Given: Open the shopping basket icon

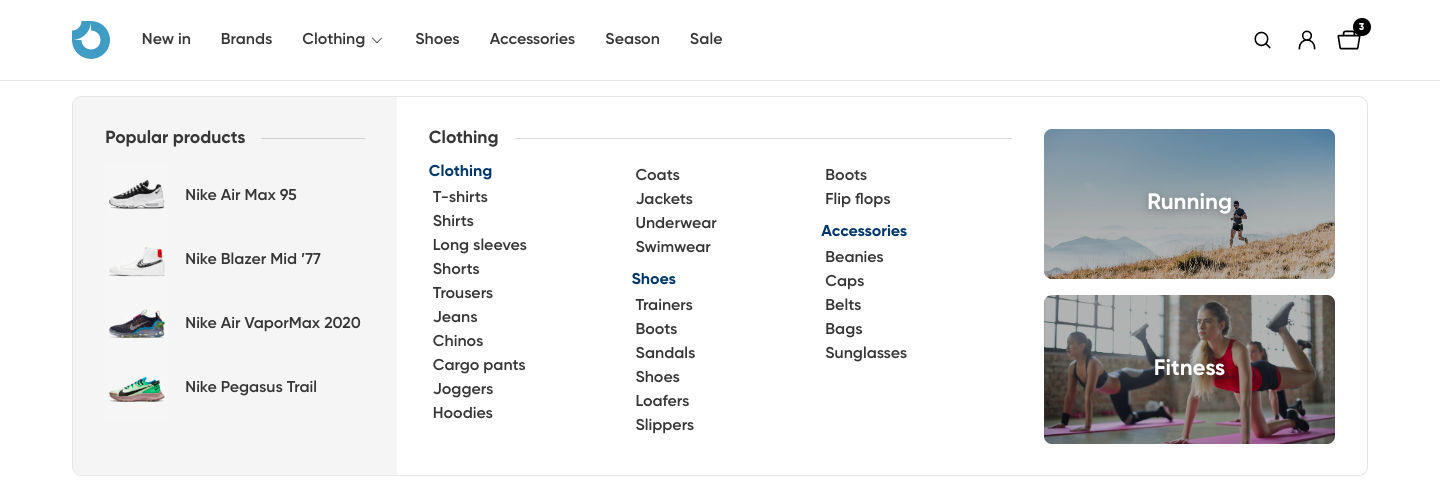Looking at the screenshot, I should pos(1349,40).
